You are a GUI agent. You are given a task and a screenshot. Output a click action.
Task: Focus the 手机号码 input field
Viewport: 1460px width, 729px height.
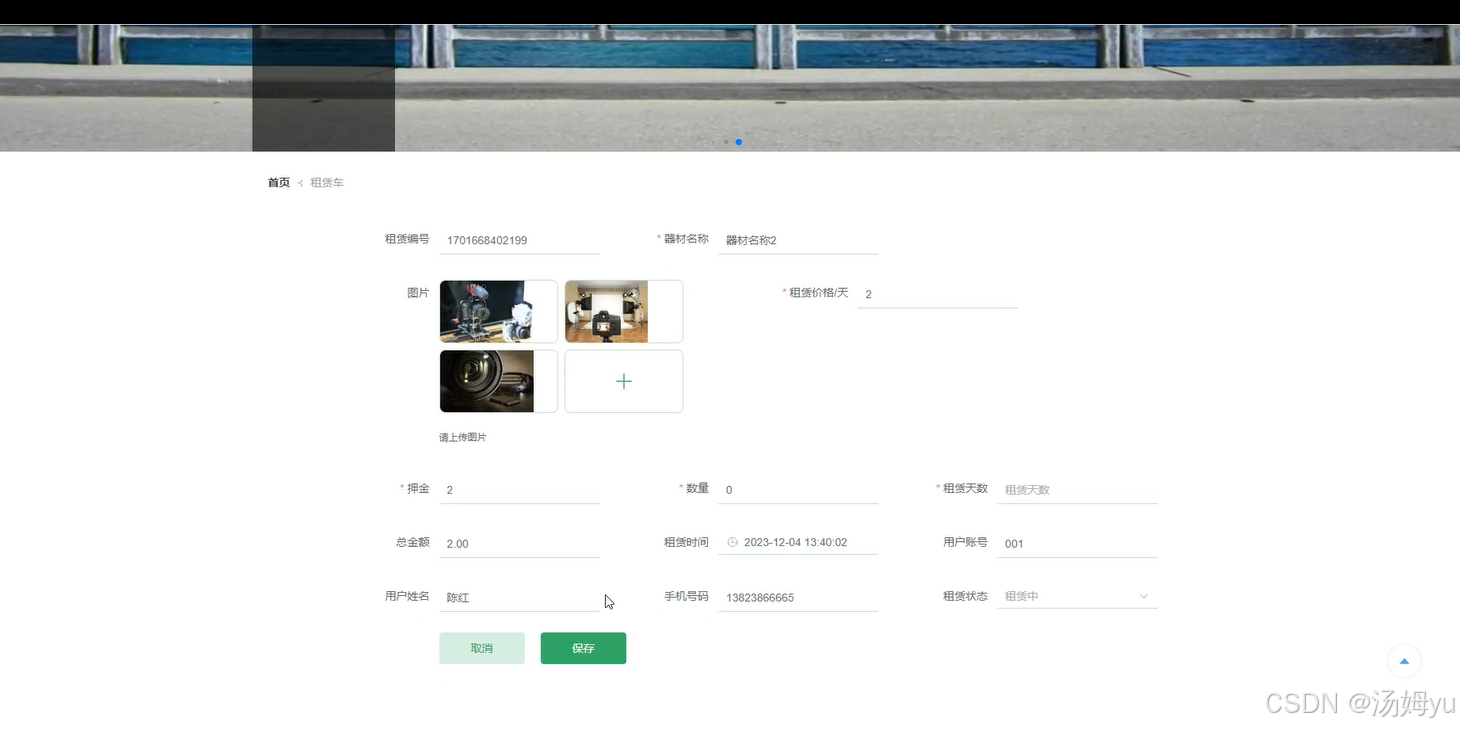[x=798, y=597]
